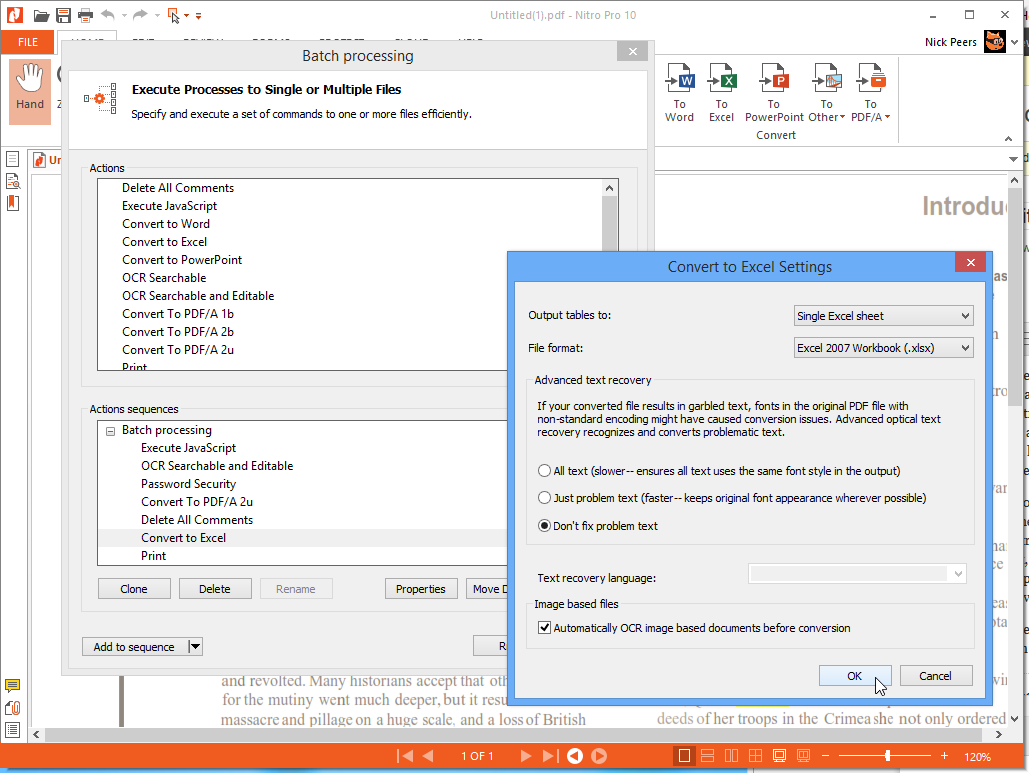The image size is (1029, 773).
Task: Select Convert to PowerPoint in Actions list
Action: click(x=182, y=260)
